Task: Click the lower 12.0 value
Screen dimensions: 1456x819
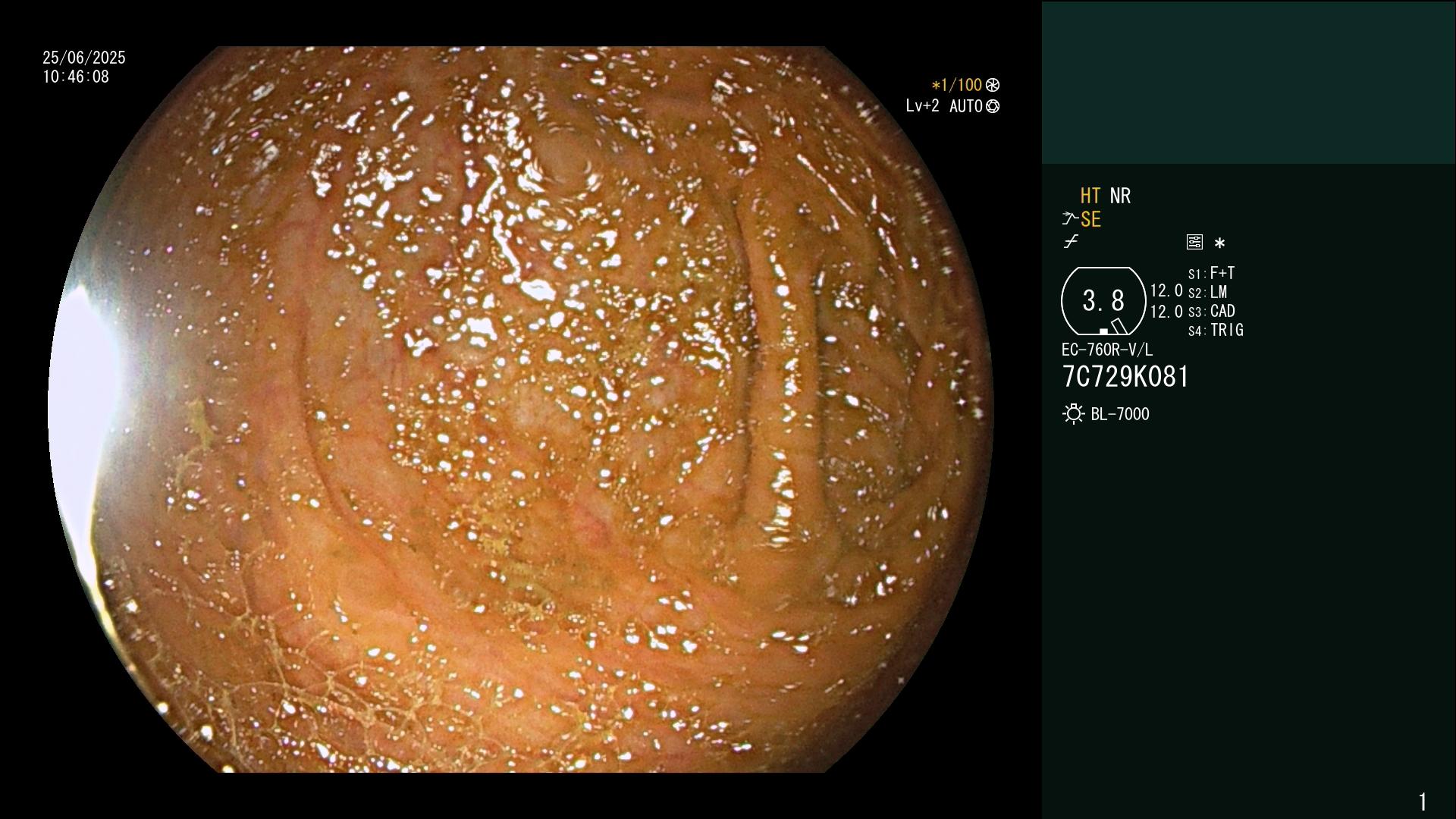Action: pyautogui.click(x=1166, y=312)
